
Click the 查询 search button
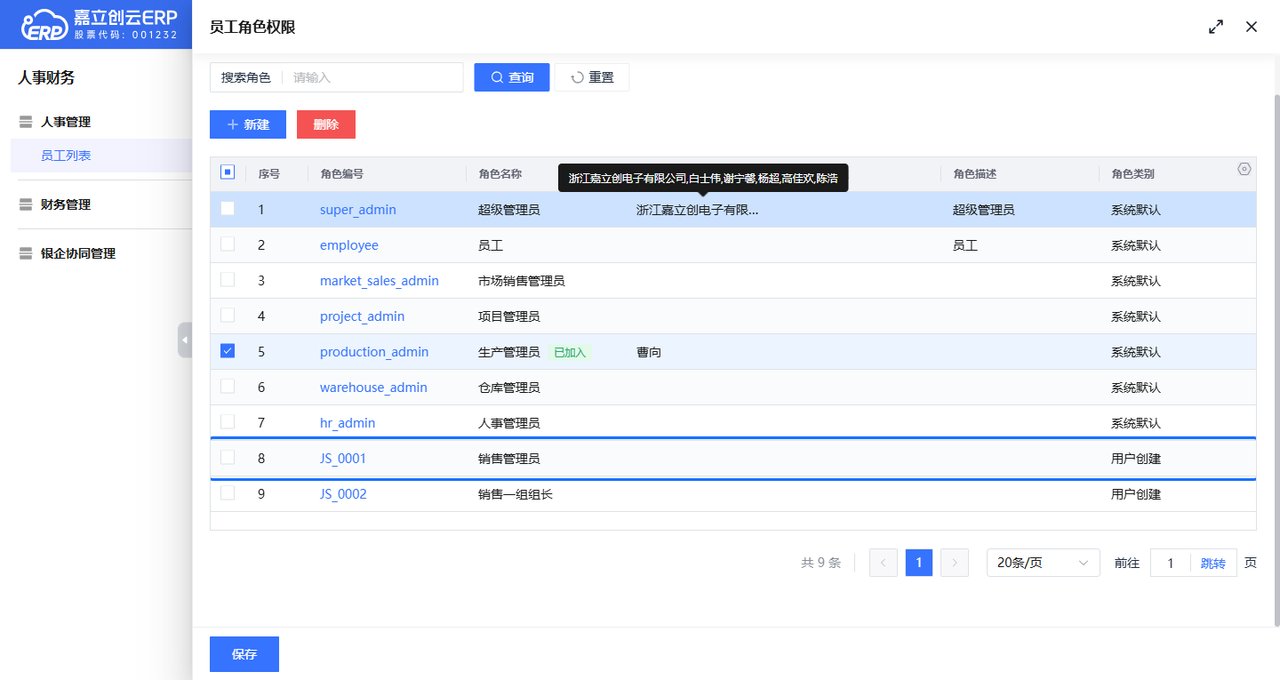(512, 77)
